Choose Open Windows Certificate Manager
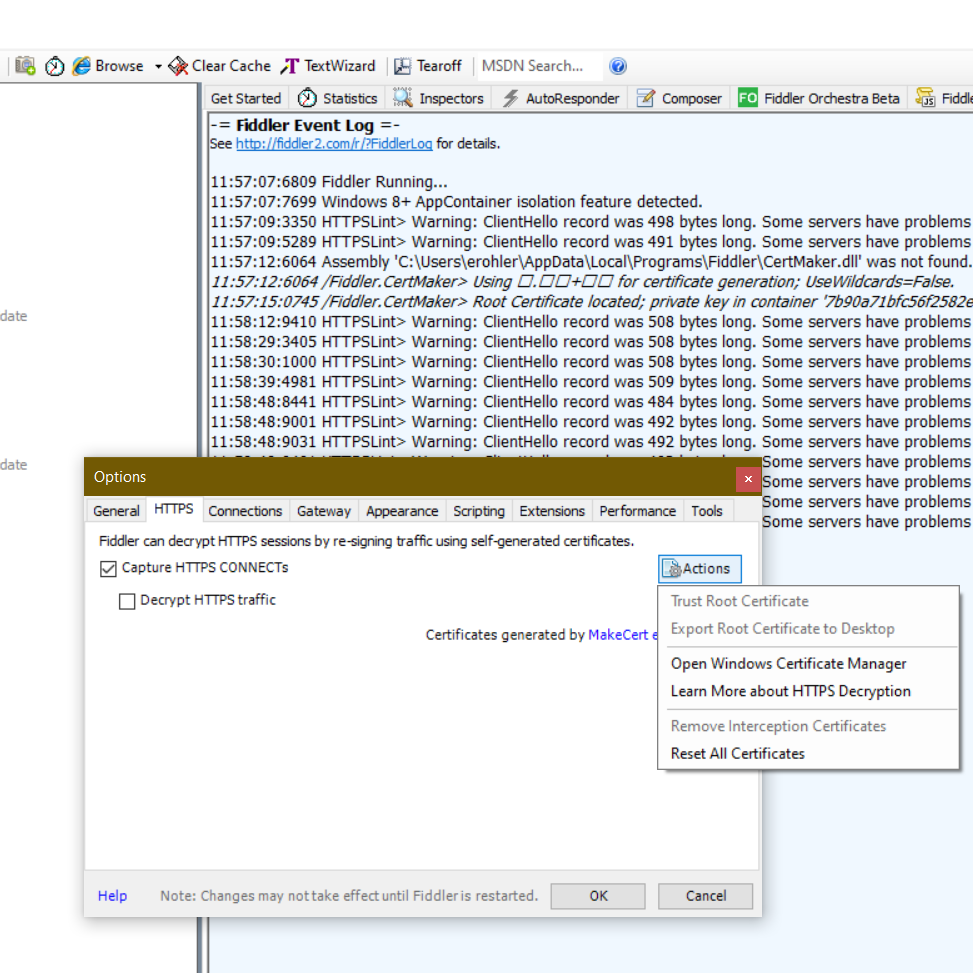This screenshot has width=973, height=973. [x=788, y=664]
